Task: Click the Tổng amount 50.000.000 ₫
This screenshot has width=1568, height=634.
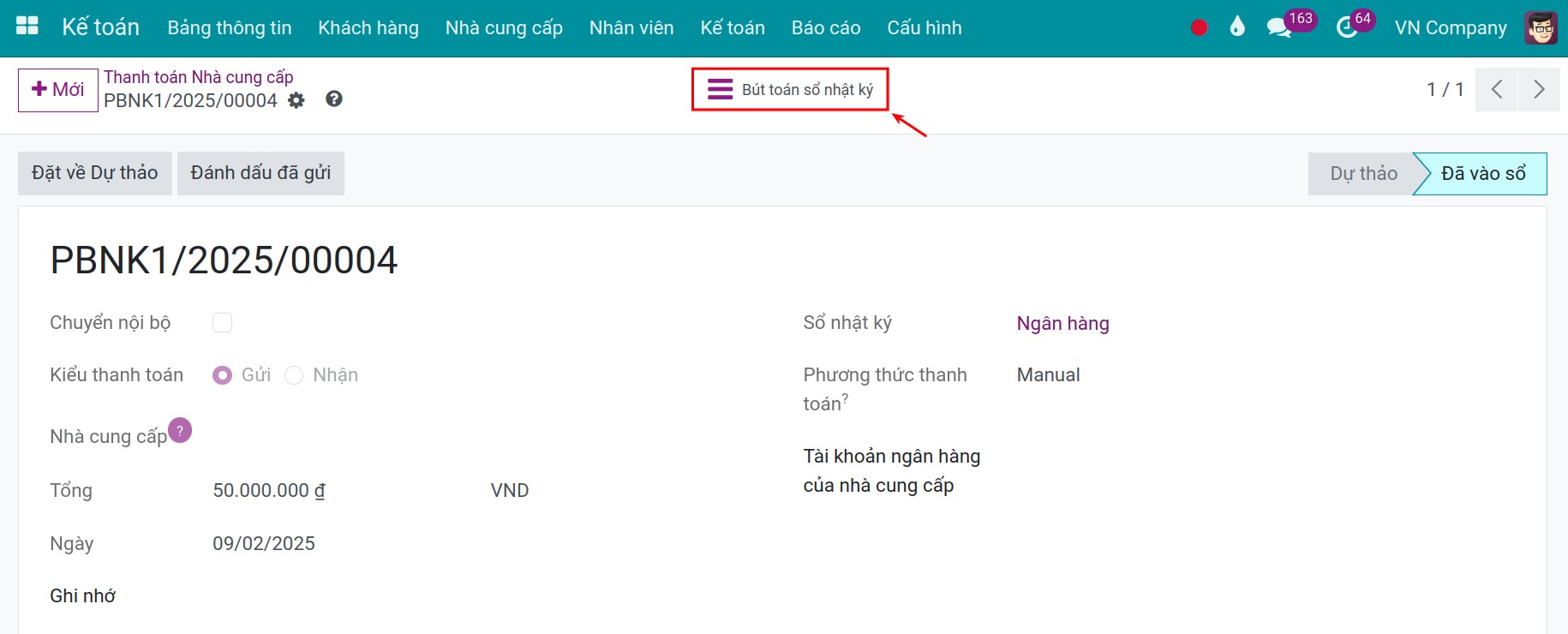Action: pos(269,490)
